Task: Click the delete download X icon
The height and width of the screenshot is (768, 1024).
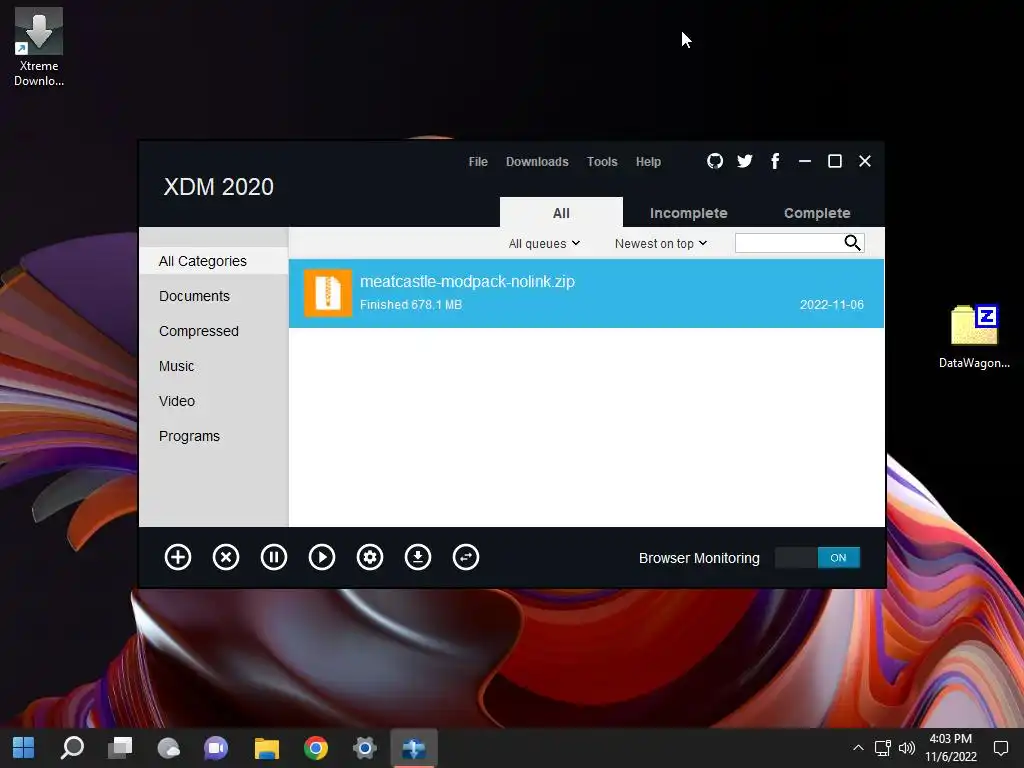Action: (226, 557)
